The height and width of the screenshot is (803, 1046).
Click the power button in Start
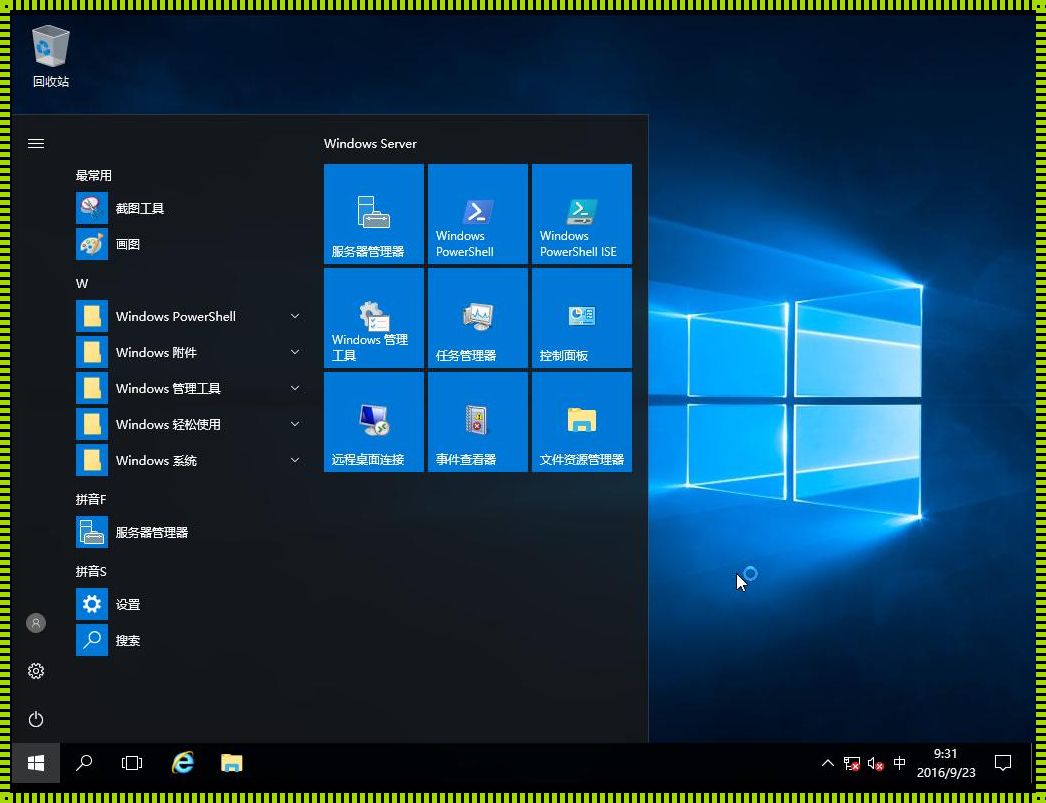click(36, 719)
